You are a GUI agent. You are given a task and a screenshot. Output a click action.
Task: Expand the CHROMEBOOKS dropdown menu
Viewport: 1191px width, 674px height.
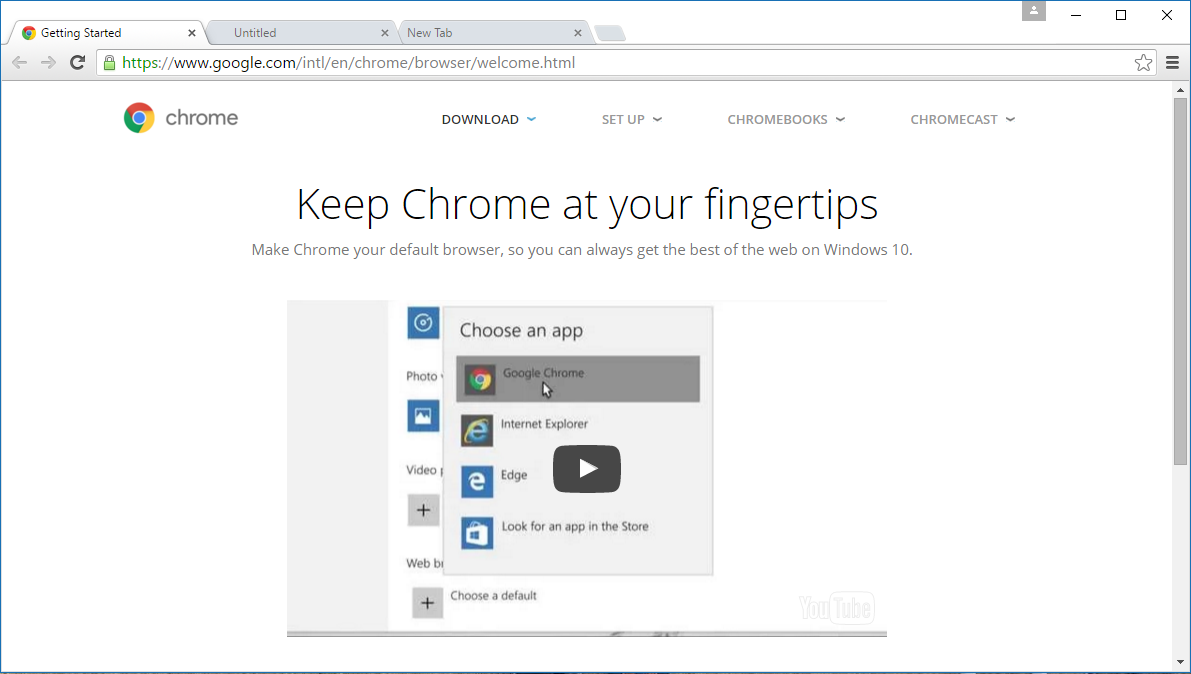tap(786, 119)
